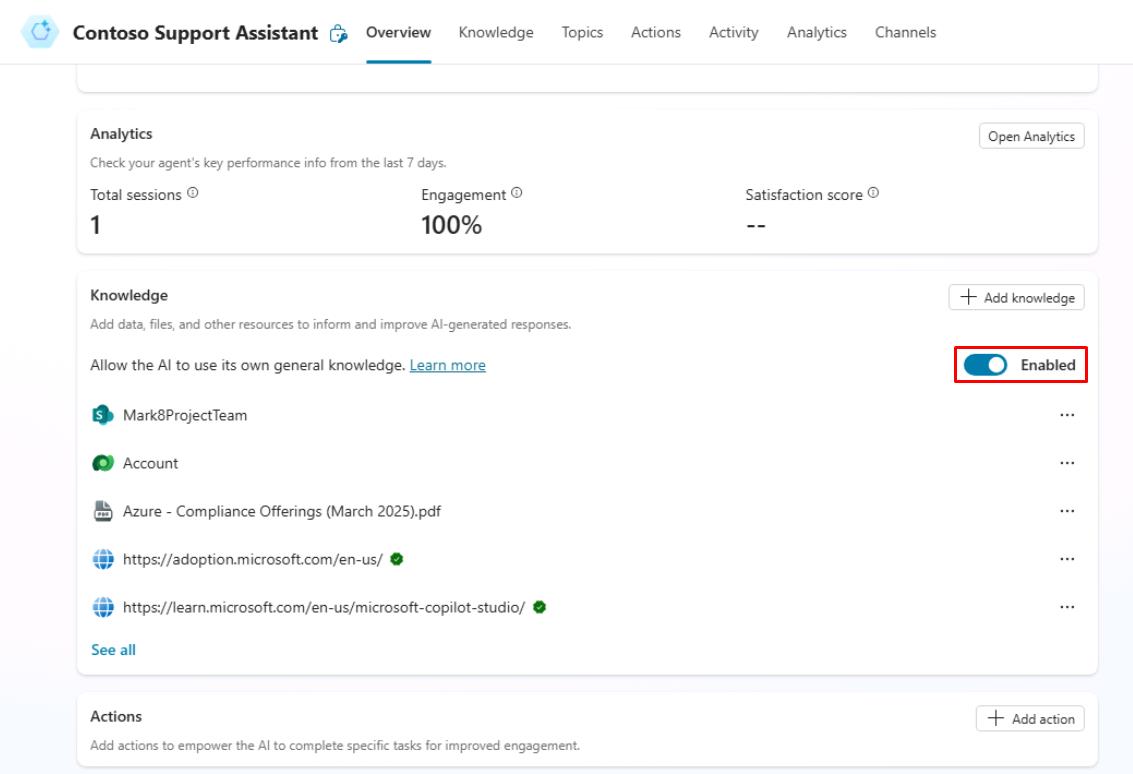Click See all to view all knowledge sources
1133x774 pixels.
click(113, 650)
